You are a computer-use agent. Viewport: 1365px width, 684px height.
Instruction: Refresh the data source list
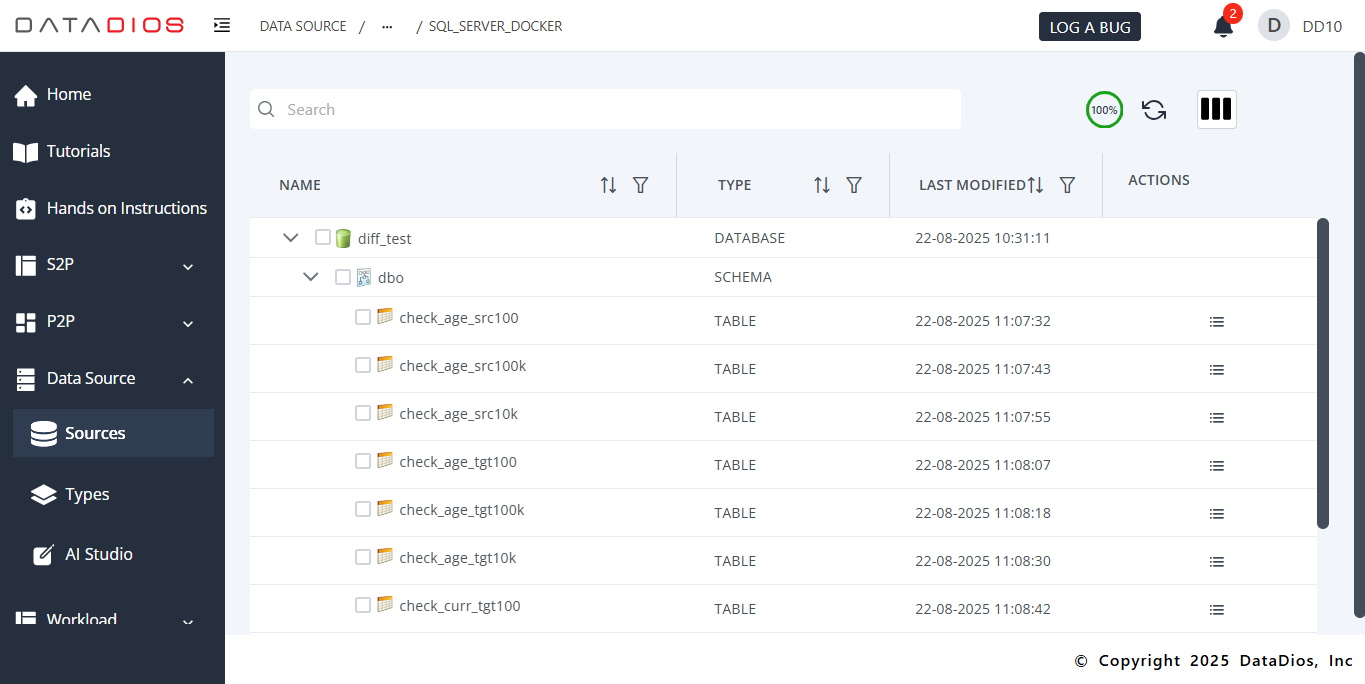click(x=1154, y=109)
